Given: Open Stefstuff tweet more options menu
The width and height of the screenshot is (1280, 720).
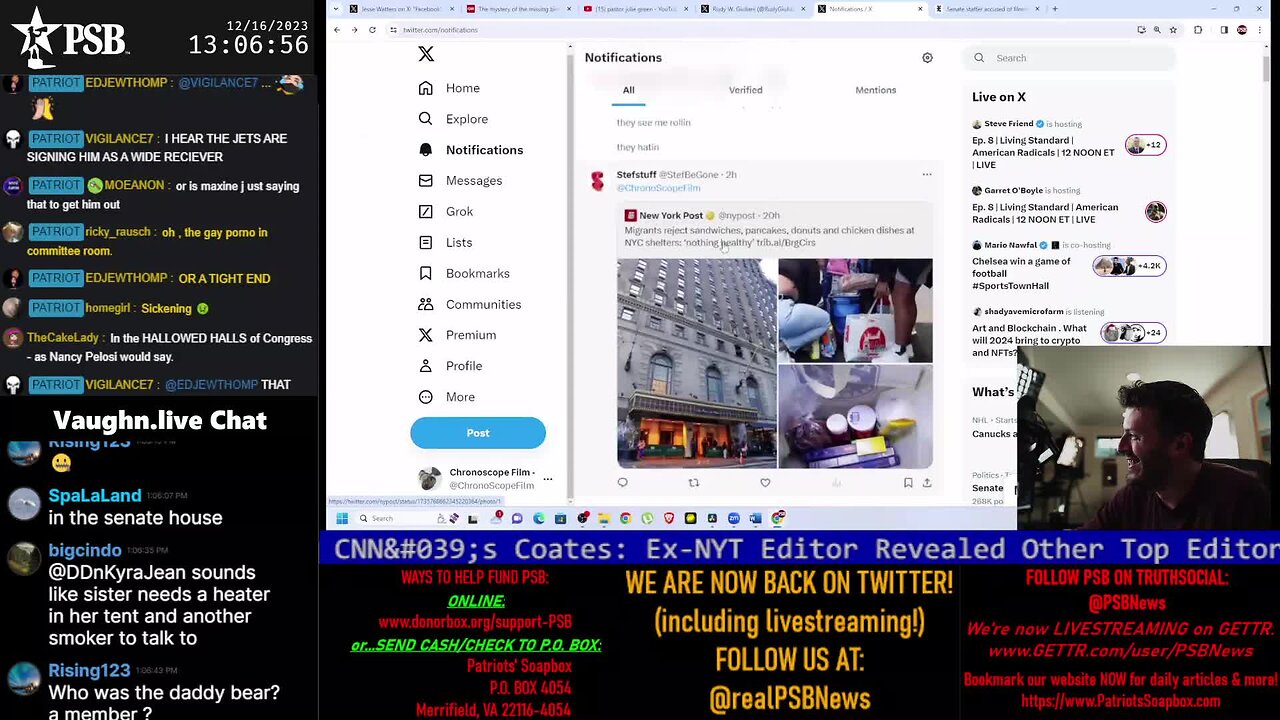Looking at the screenshot, I should click(927, 175).
